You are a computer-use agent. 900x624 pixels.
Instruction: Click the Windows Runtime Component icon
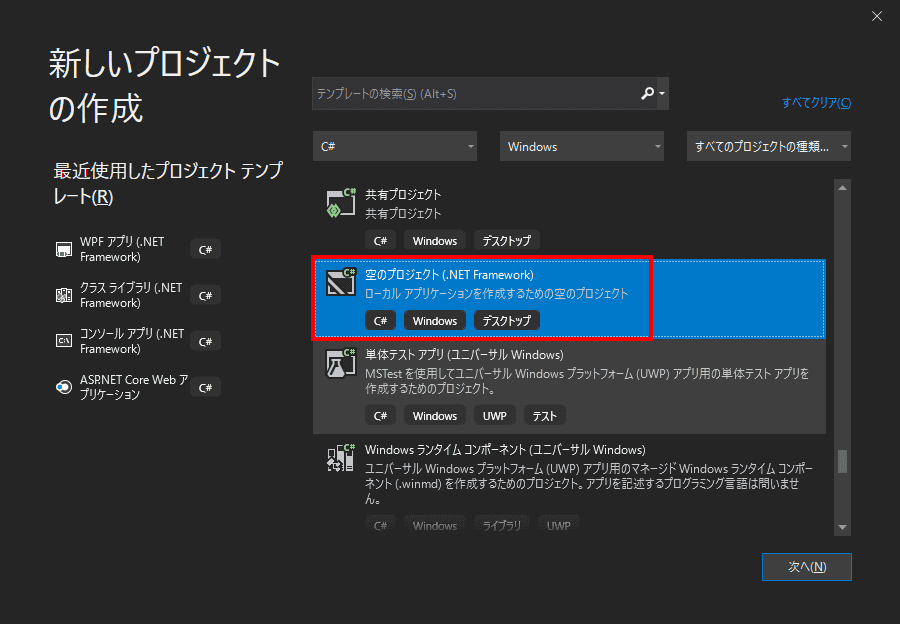point(341,458)
